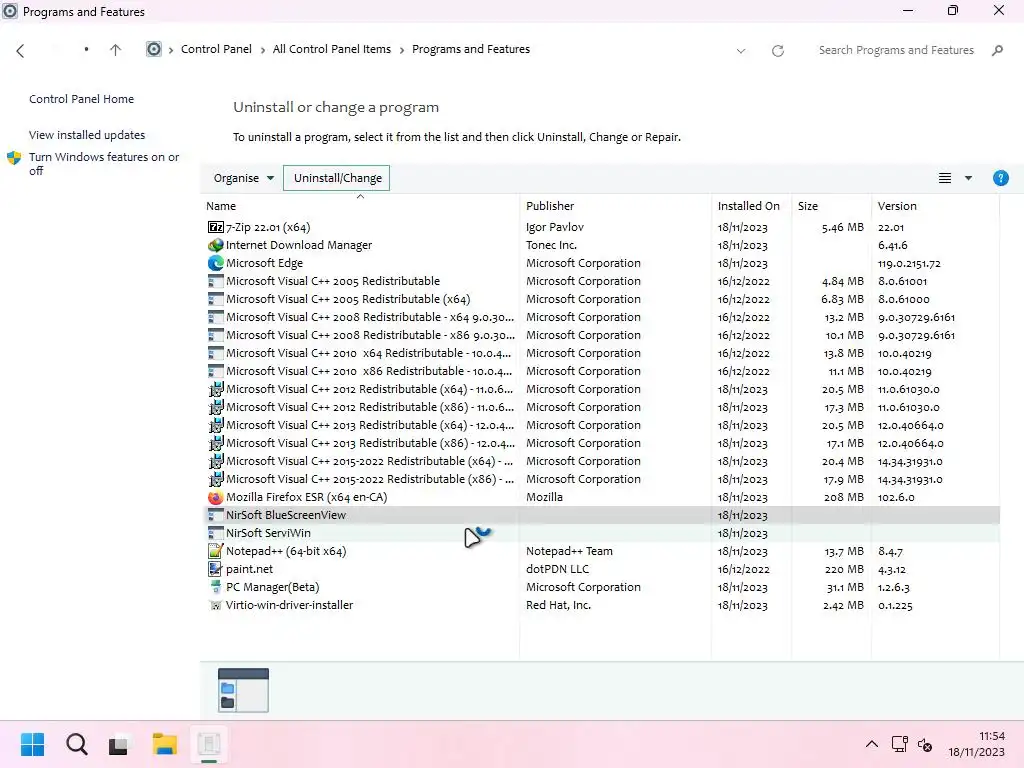Click the Notepad++ program icon

[216, 551]
